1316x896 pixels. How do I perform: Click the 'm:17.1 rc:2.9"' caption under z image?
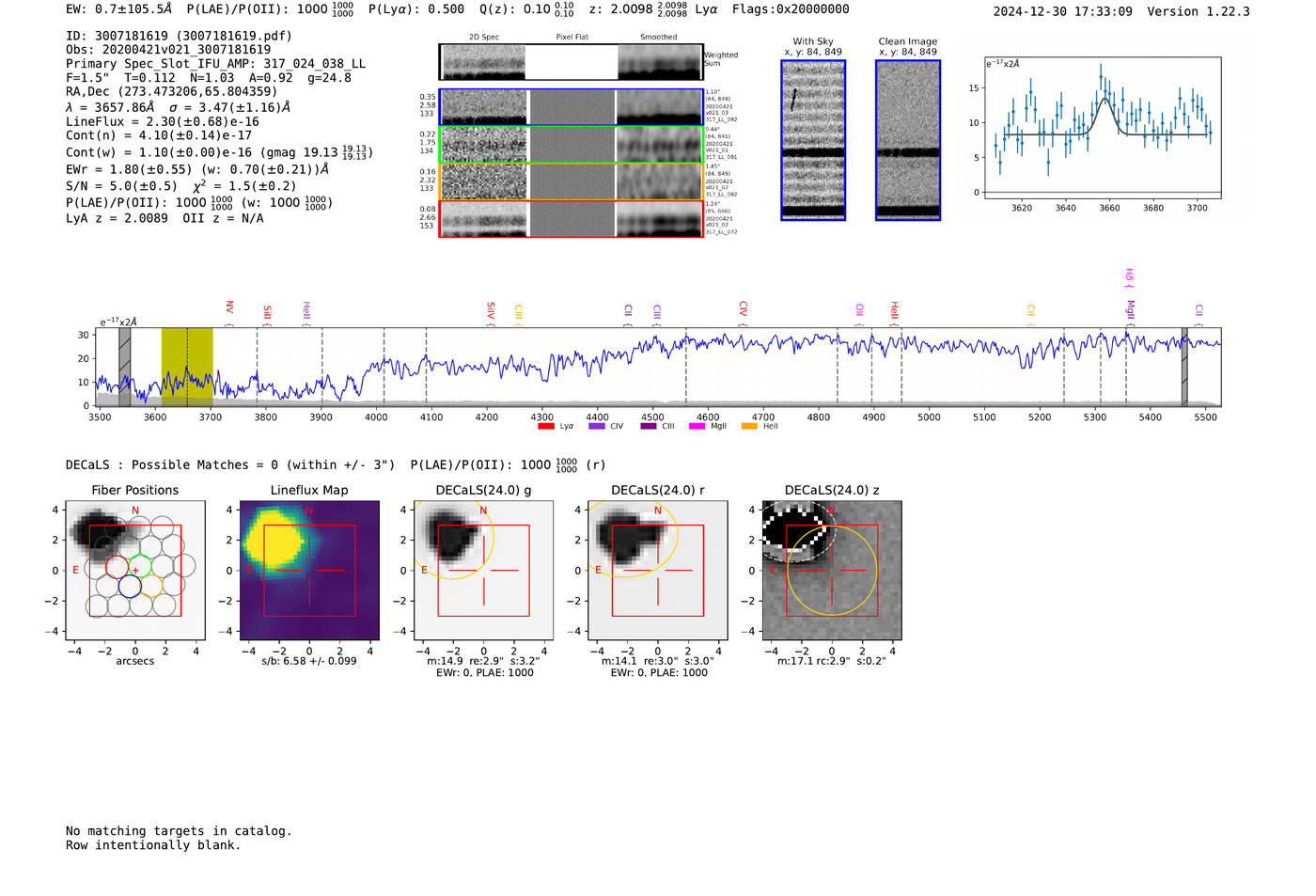pyautogui.click(x=832, y=661)
